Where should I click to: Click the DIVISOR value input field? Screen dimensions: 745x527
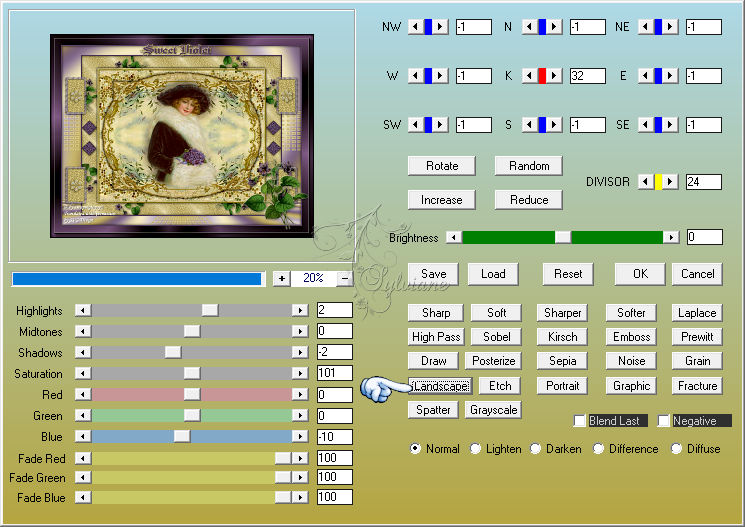(x=704, y=182)
